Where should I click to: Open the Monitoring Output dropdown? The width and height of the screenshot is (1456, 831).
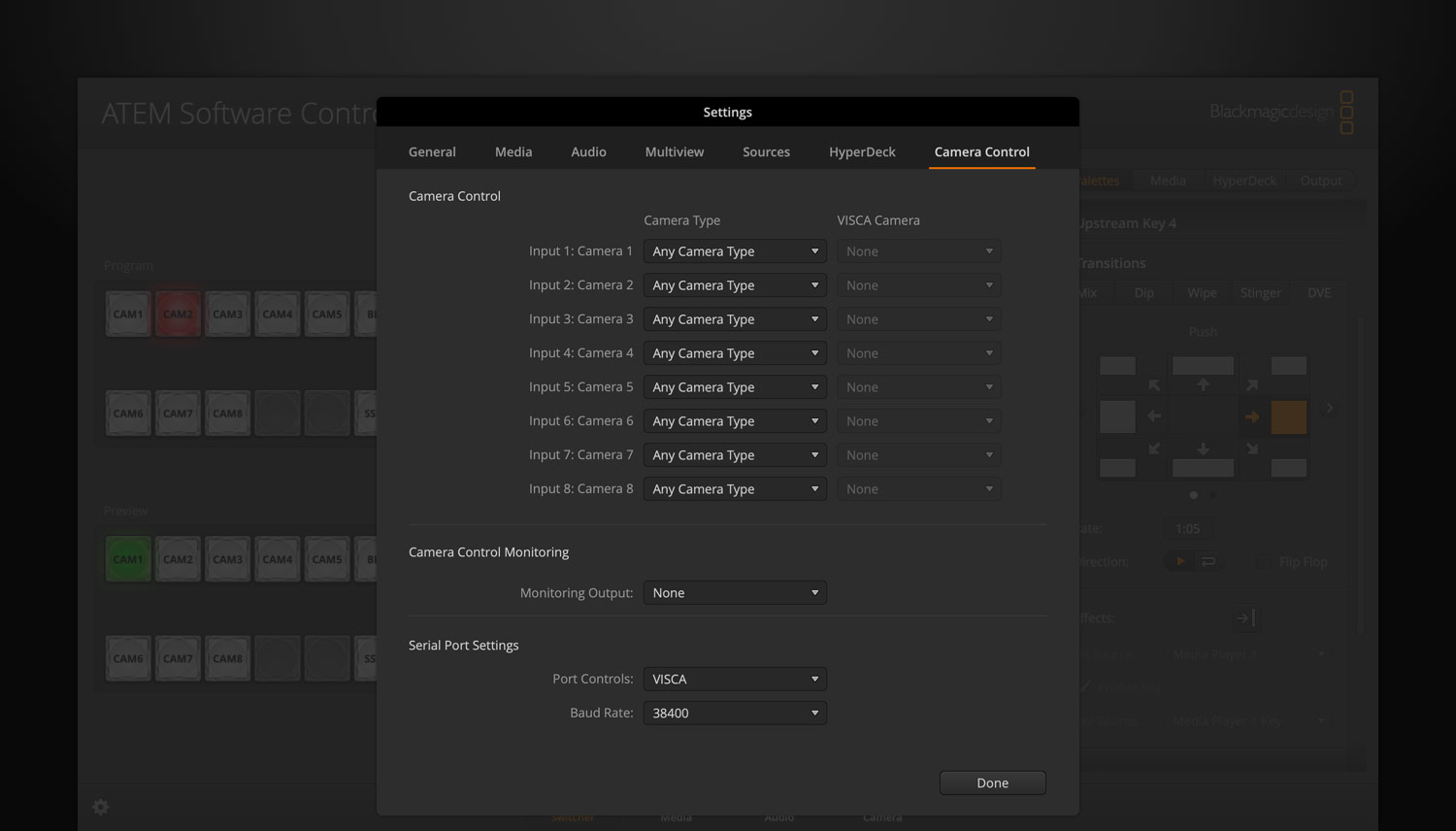click(x=734, y=592)
